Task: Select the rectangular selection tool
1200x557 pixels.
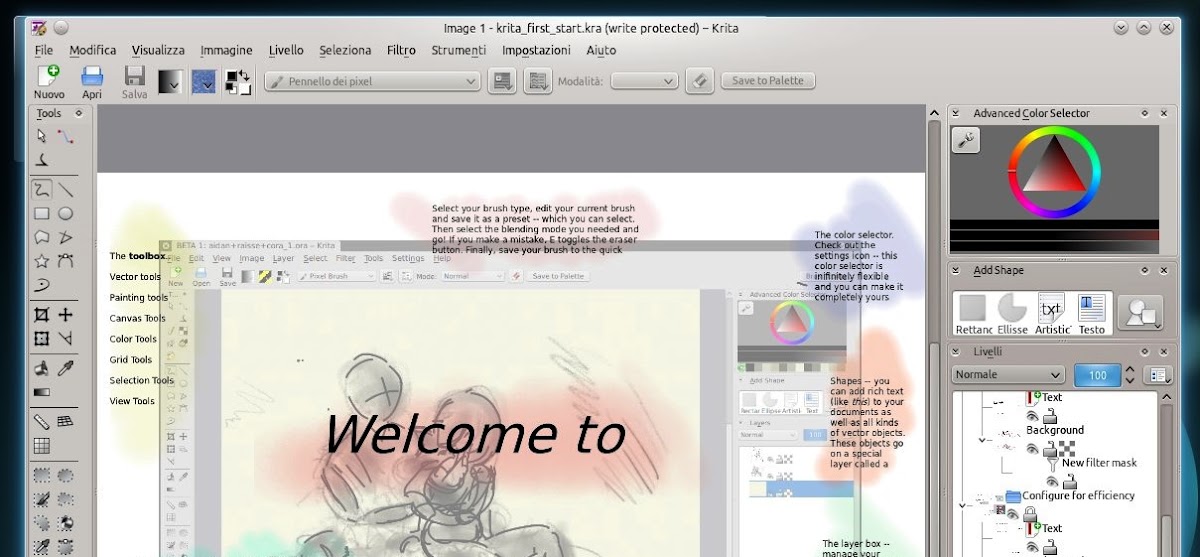Action: point(42,476)
